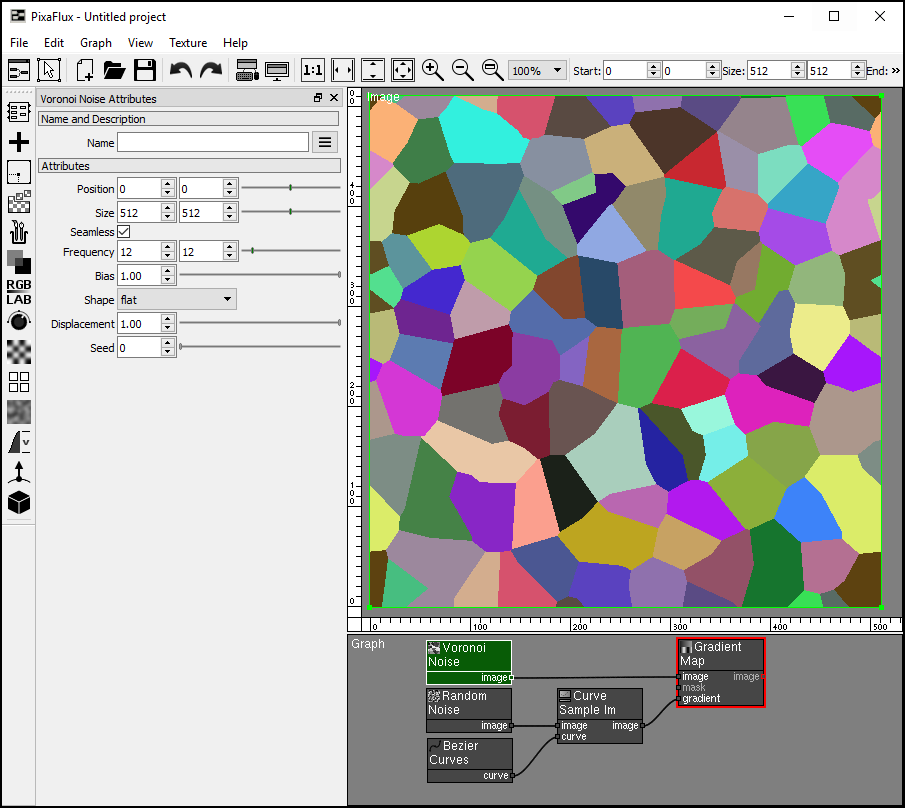Click the Save project floppy disk icon
This screenshot has width=905, height=808.
tap(145, 70)
